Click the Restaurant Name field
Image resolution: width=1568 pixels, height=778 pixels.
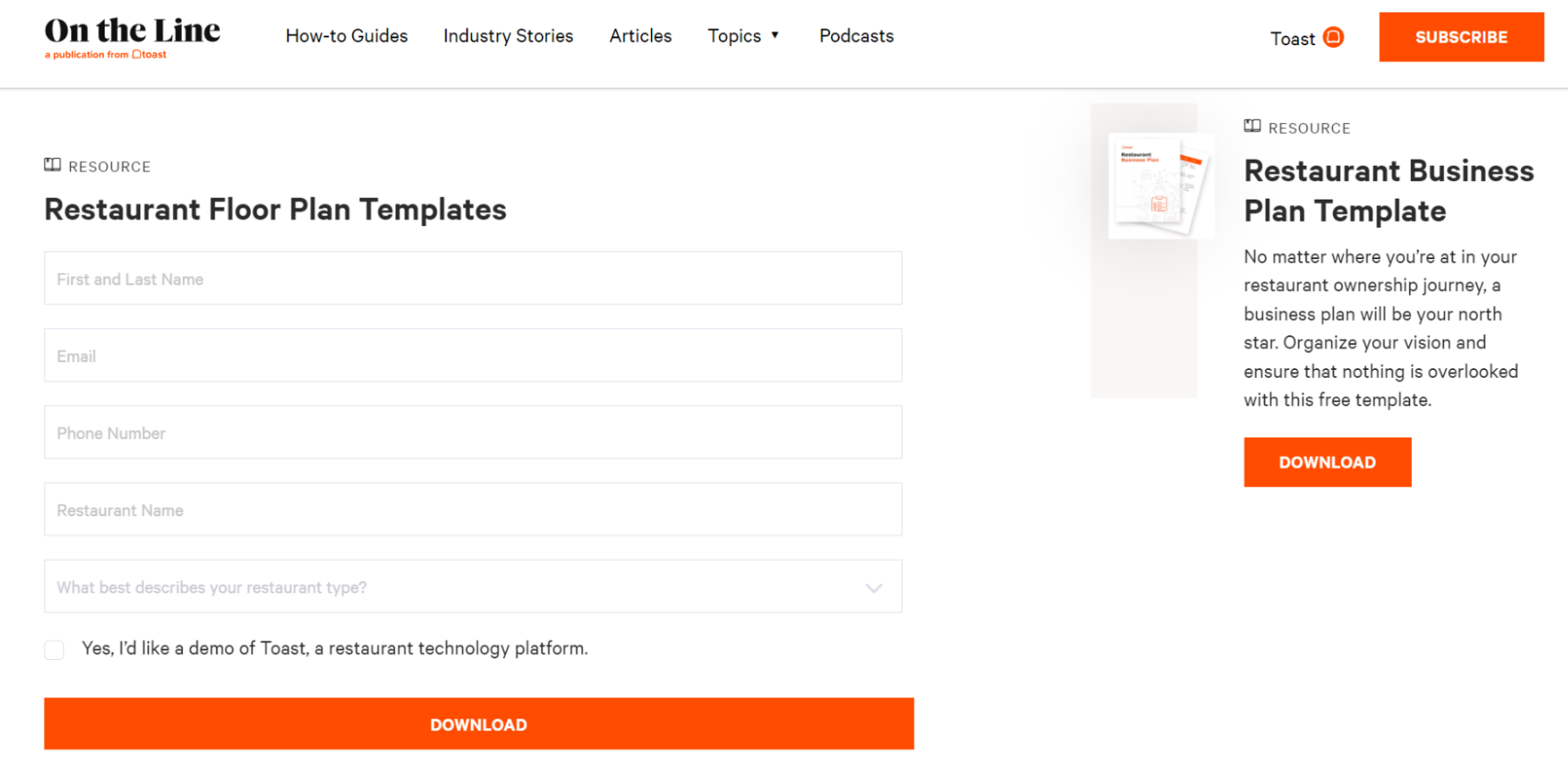tap(473, 510)
